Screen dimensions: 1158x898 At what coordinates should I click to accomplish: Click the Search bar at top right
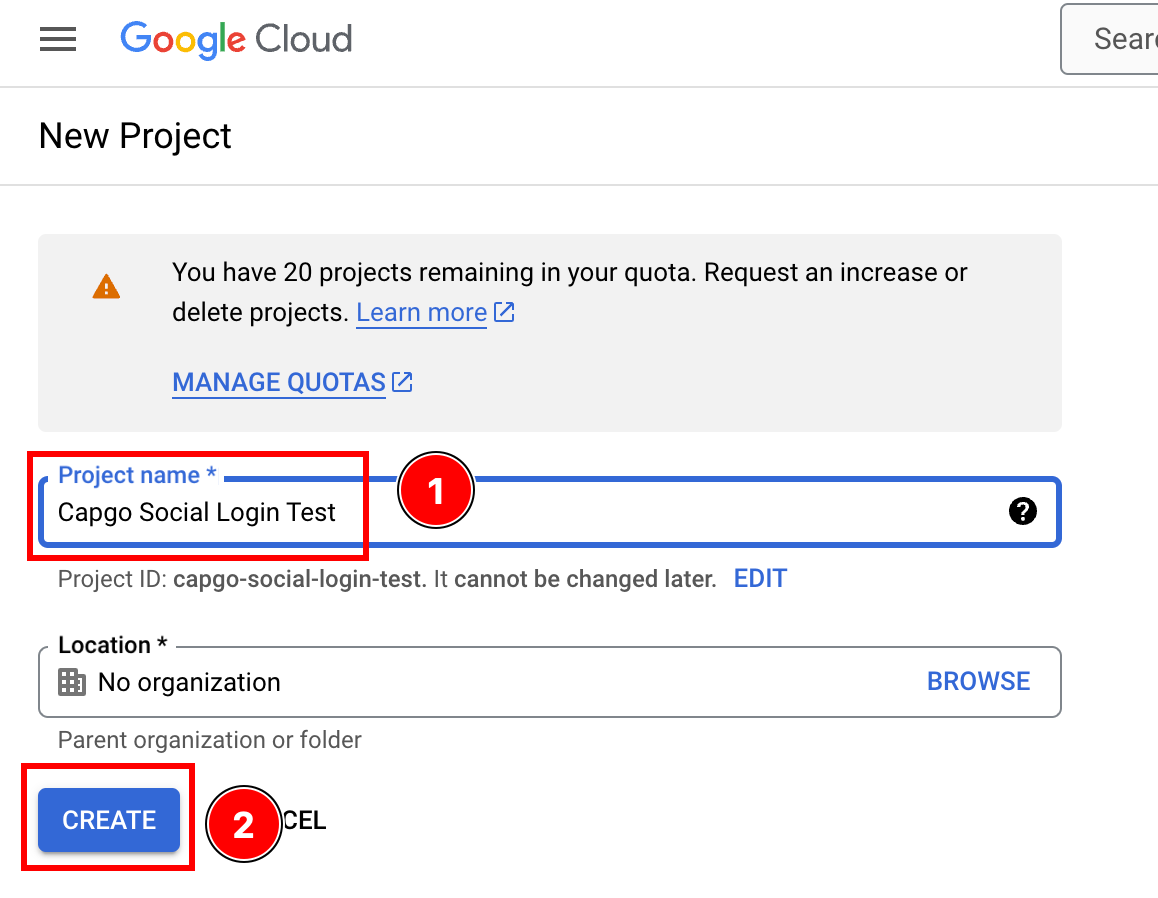point(1120,39)
